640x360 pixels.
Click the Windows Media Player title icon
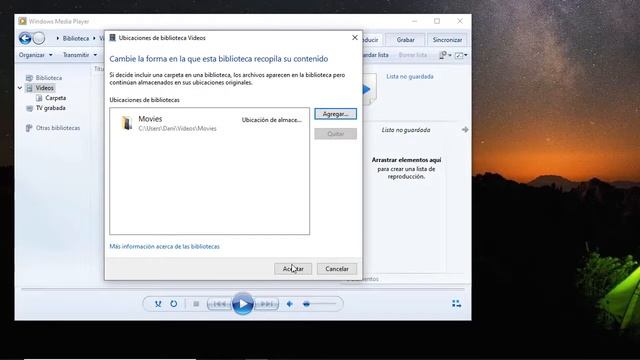click(22, 21)
